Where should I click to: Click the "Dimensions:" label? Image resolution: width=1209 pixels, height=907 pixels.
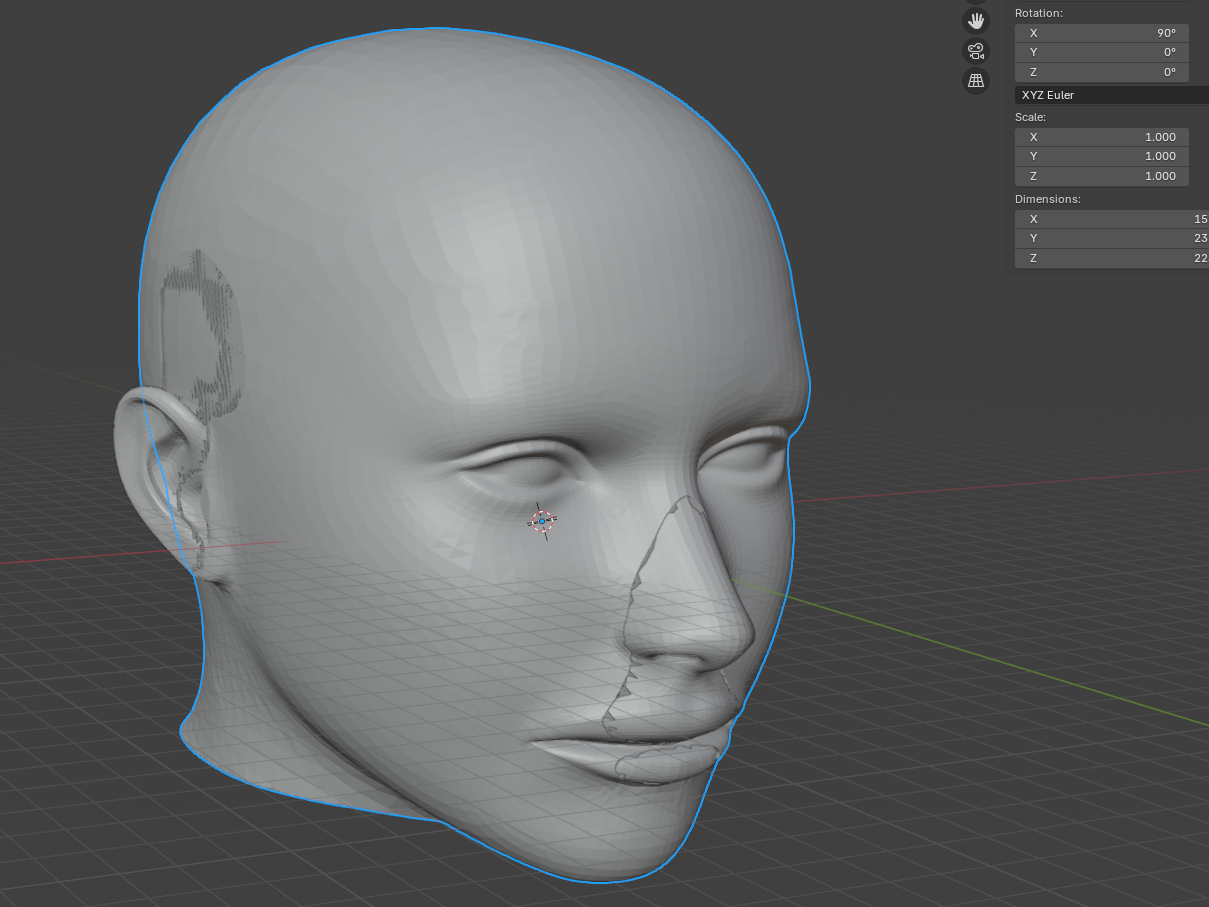click(1048, 199)
